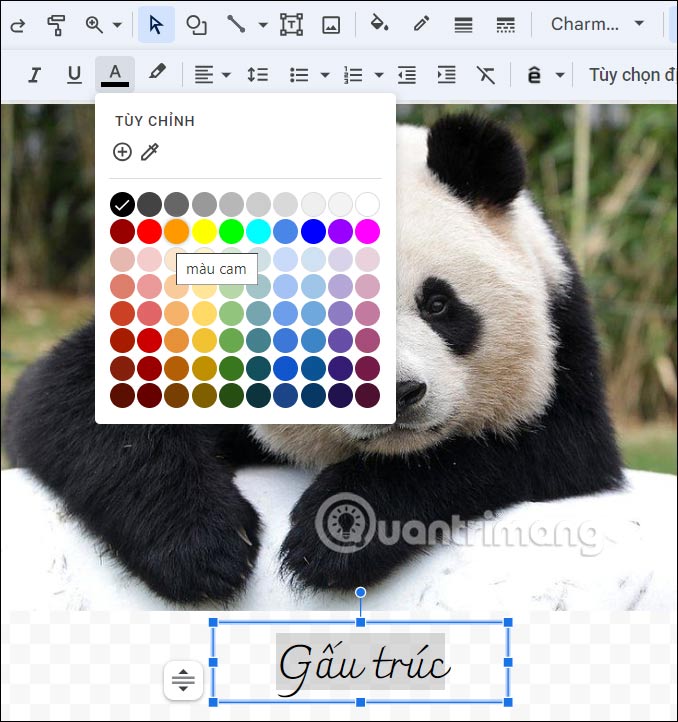This screenshot has height=722, width=678.
Task: Pick the white color swatch
Action: point(368,204)
